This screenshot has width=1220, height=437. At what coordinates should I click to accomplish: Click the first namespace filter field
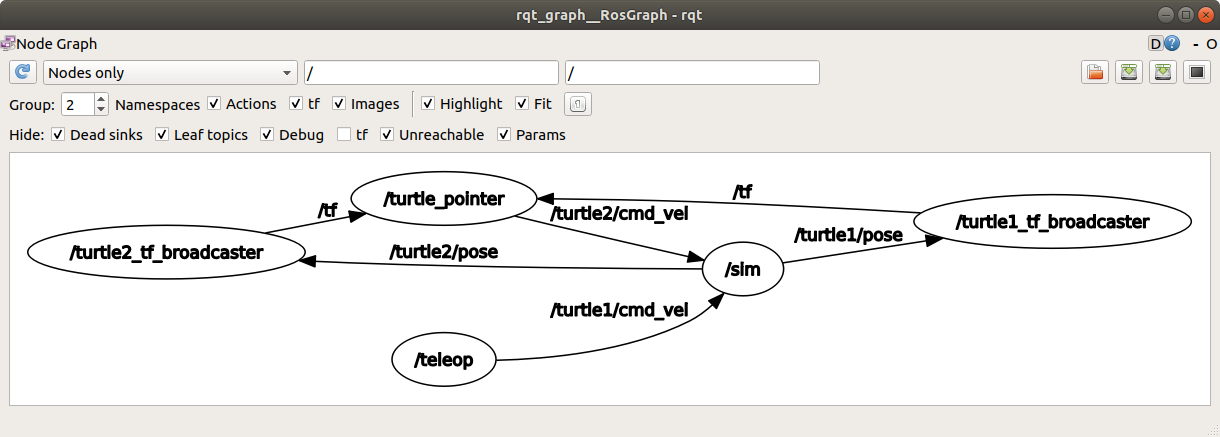click(x=431, y=73)
